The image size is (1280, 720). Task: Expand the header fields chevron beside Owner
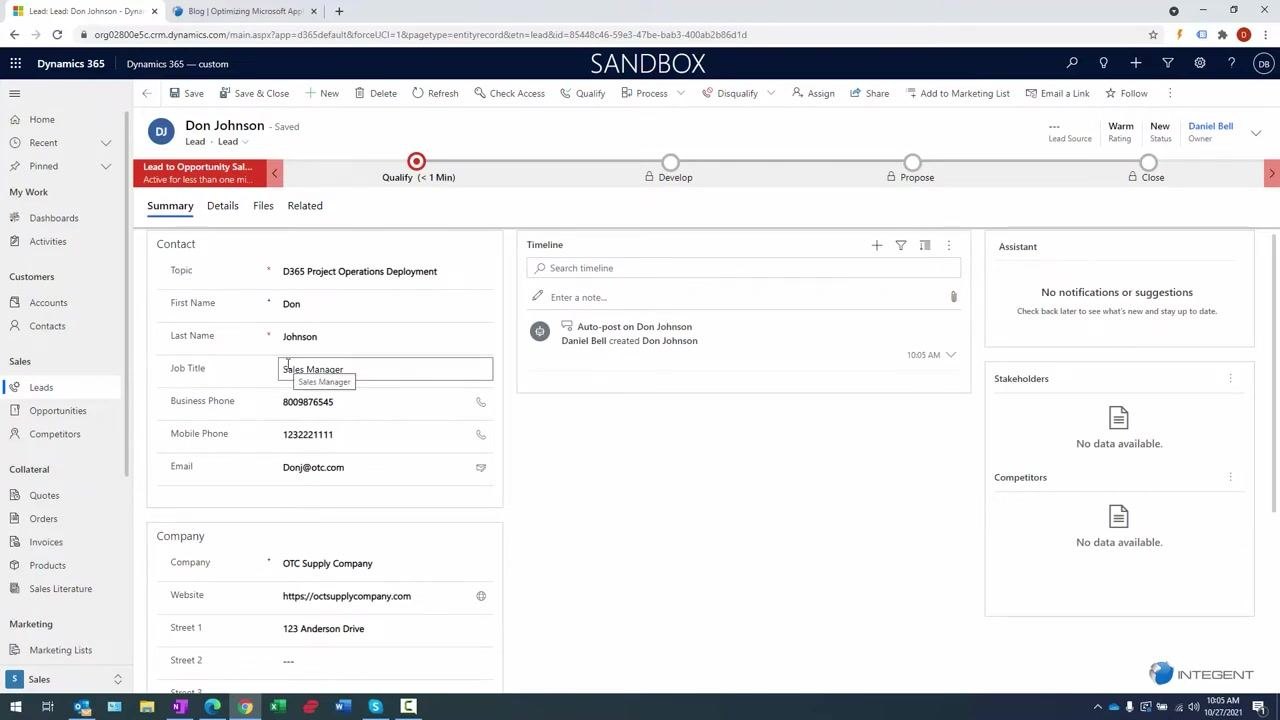click(1256, 133)
